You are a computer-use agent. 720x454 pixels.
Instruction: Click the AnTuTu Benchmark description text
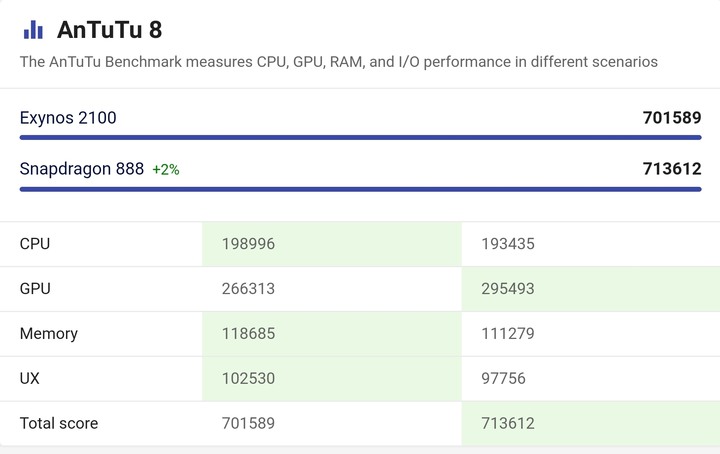click(x=339, y=62)
